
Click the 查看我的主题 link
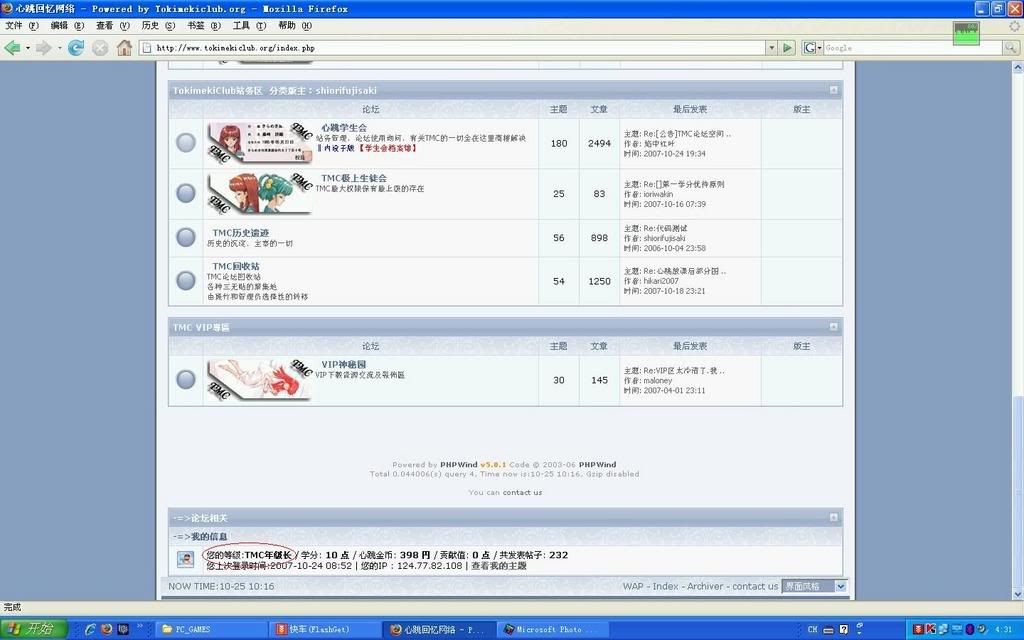(x=499, y=566)
